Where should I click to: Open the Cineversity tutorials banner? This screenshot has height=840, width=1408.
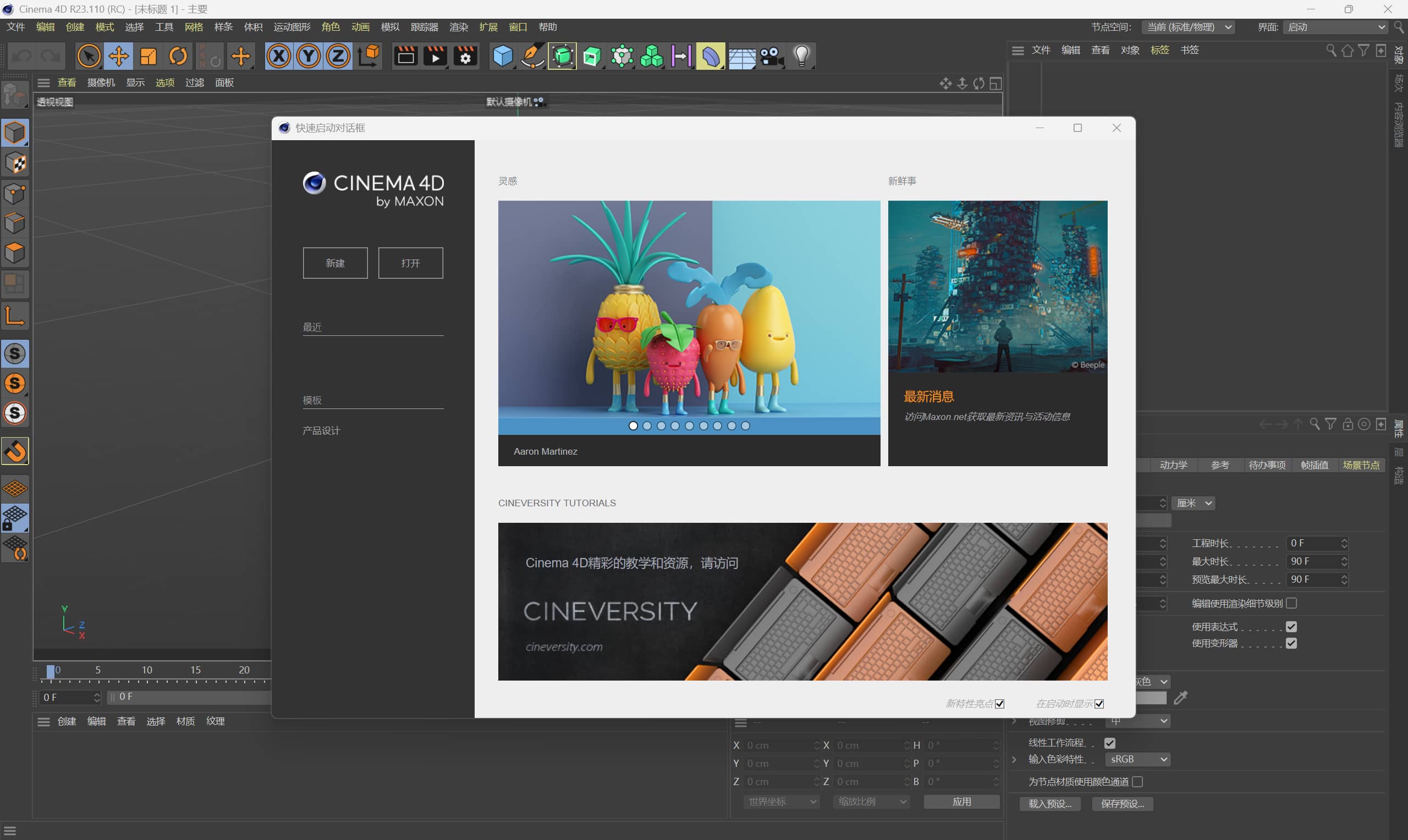(803, 601)
